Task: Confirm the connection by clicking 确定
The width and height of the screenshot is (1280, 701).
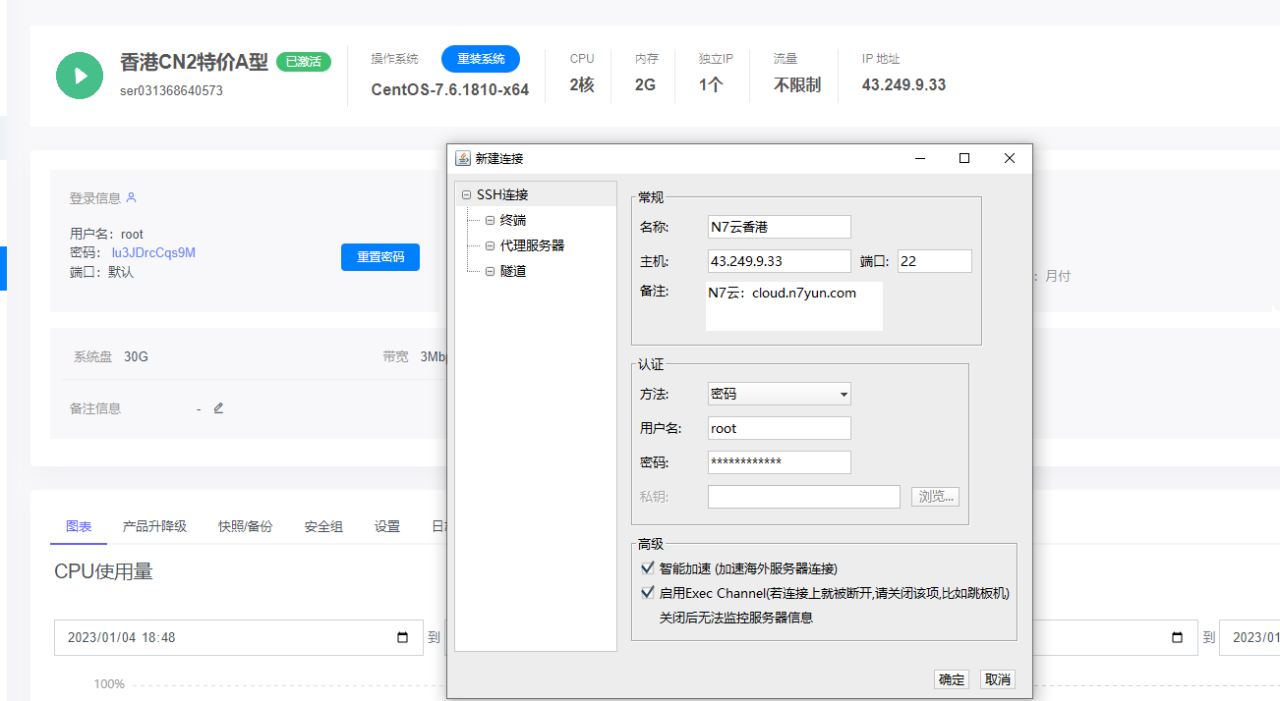Action: coord(951,679)
